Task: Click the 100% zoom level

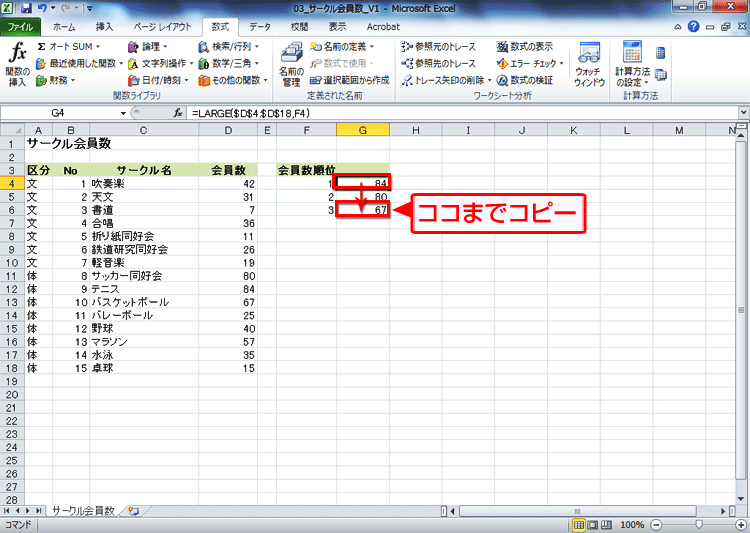Action: pyautogui.click(x=632, y=525)
